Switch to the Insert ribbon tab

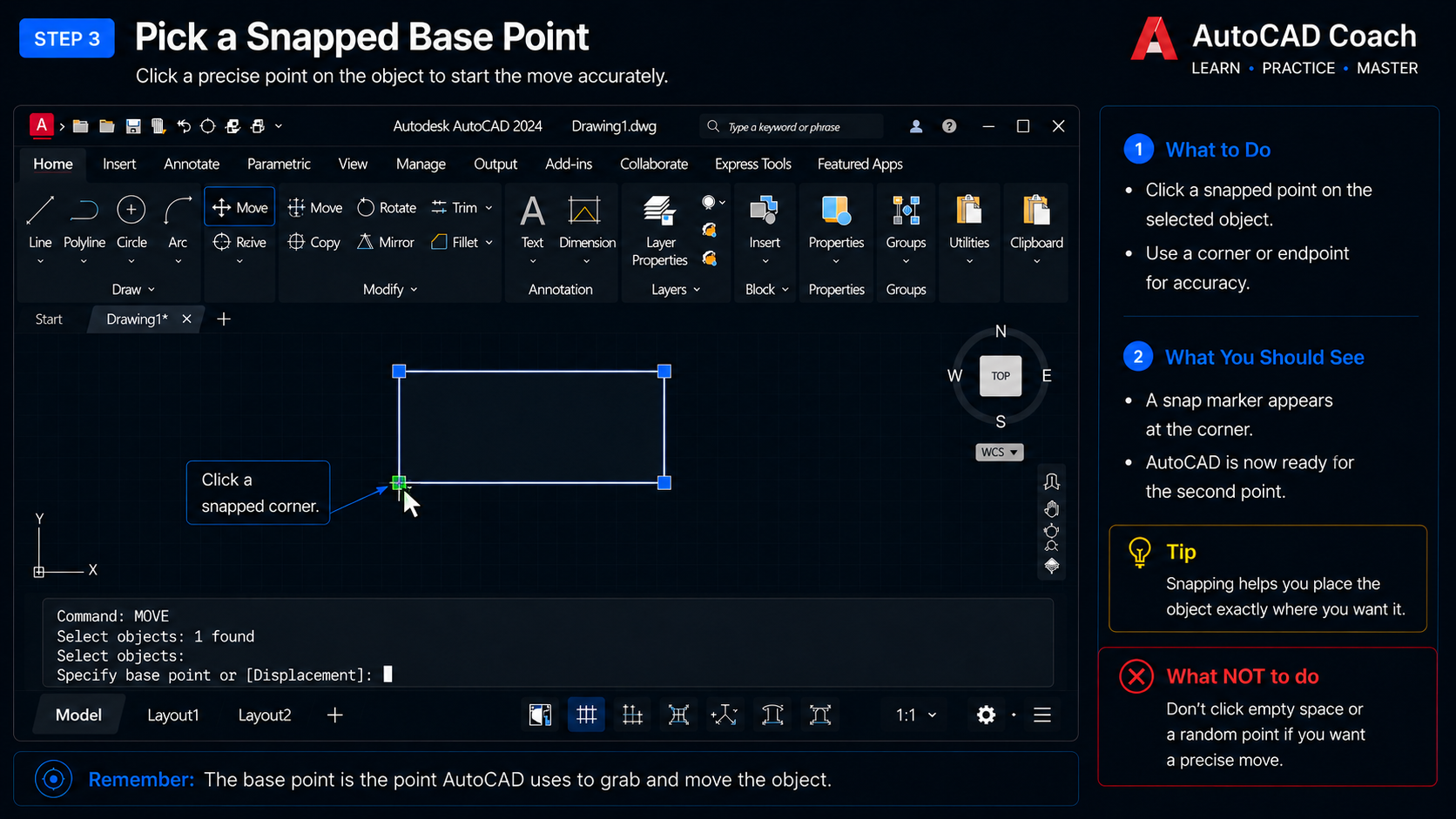(119, 164)
